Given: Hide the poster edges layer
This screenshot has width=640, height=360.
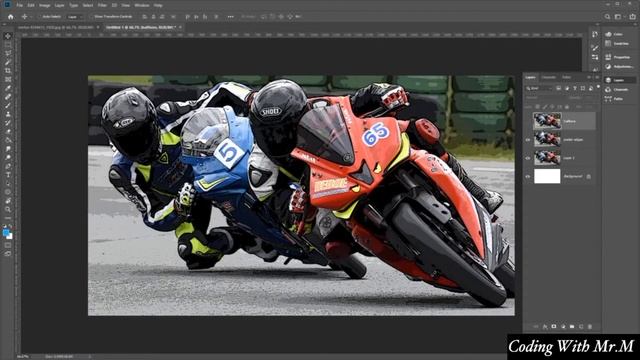Looking at the screenshot, I should pos(528,140).
